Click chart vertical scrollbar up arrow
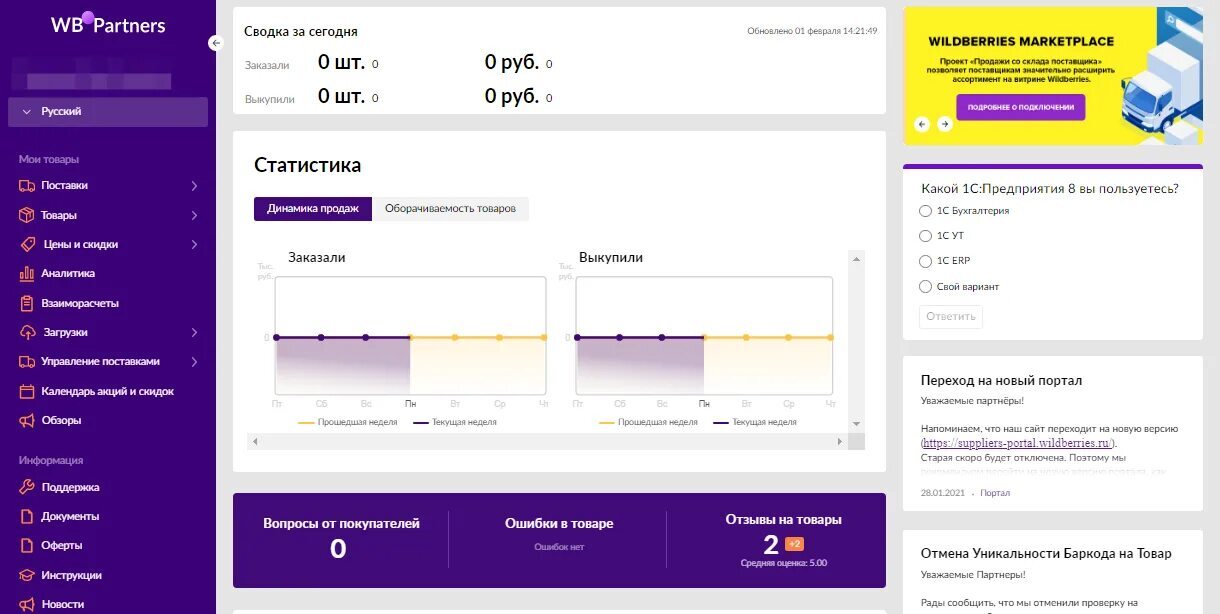 (x=856, y=259)
